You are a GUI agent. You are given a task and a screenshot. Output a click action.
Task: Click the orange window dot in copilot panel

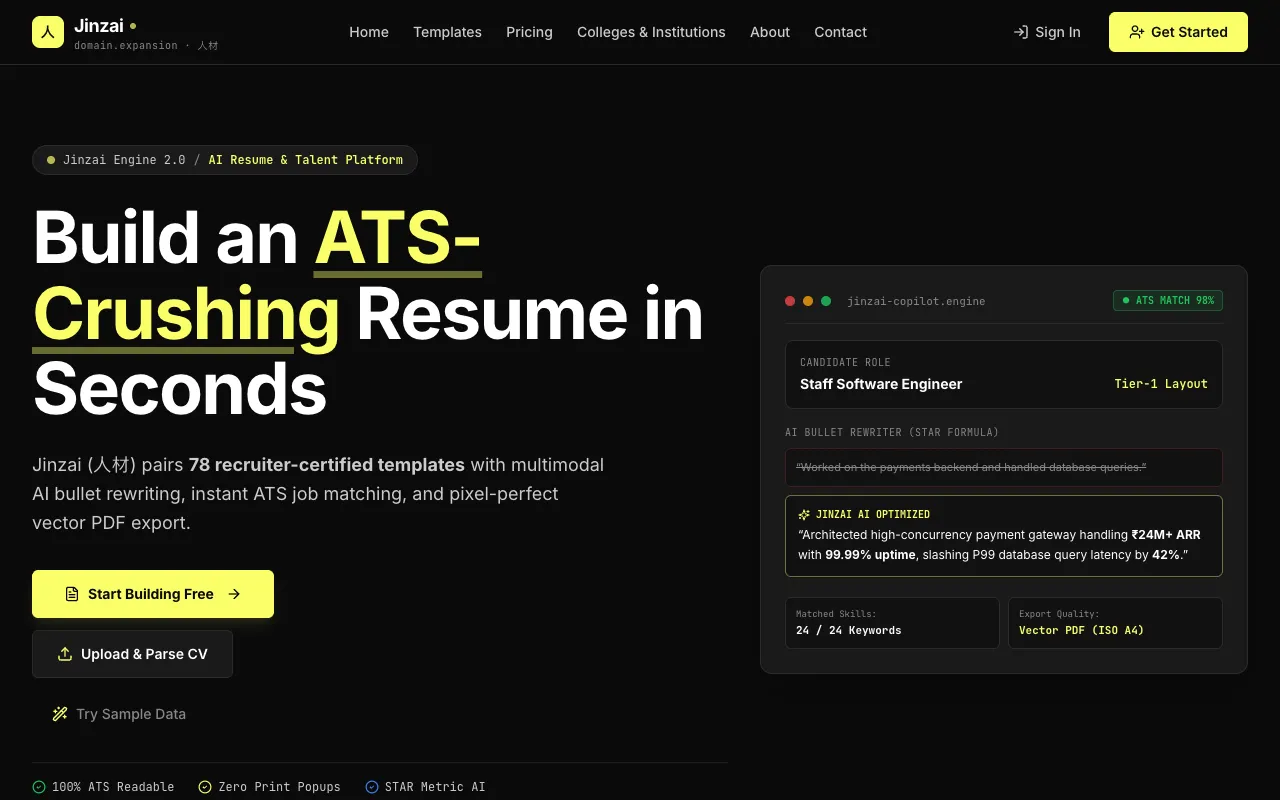pos(808,301)
